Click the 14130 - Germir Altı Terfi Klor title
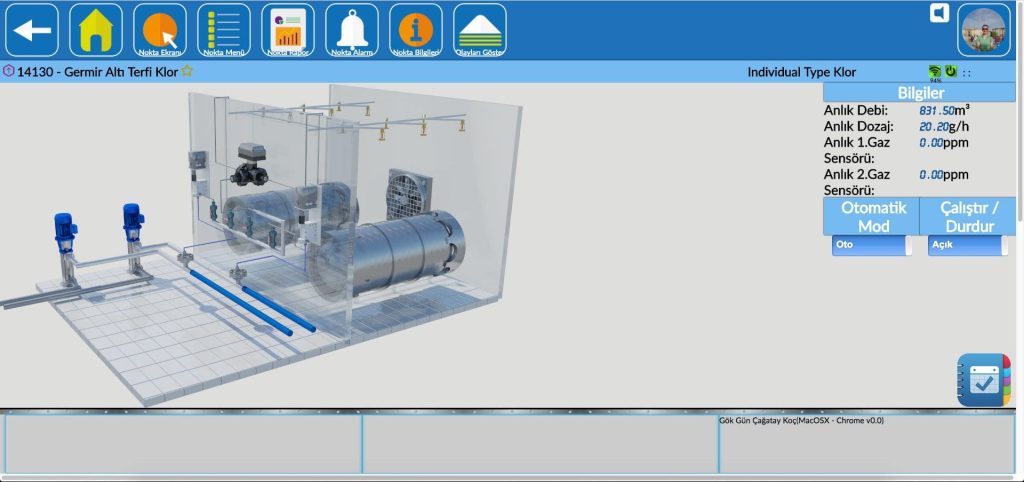Viewport: 1024px width, 482px height. coord(97,72)
